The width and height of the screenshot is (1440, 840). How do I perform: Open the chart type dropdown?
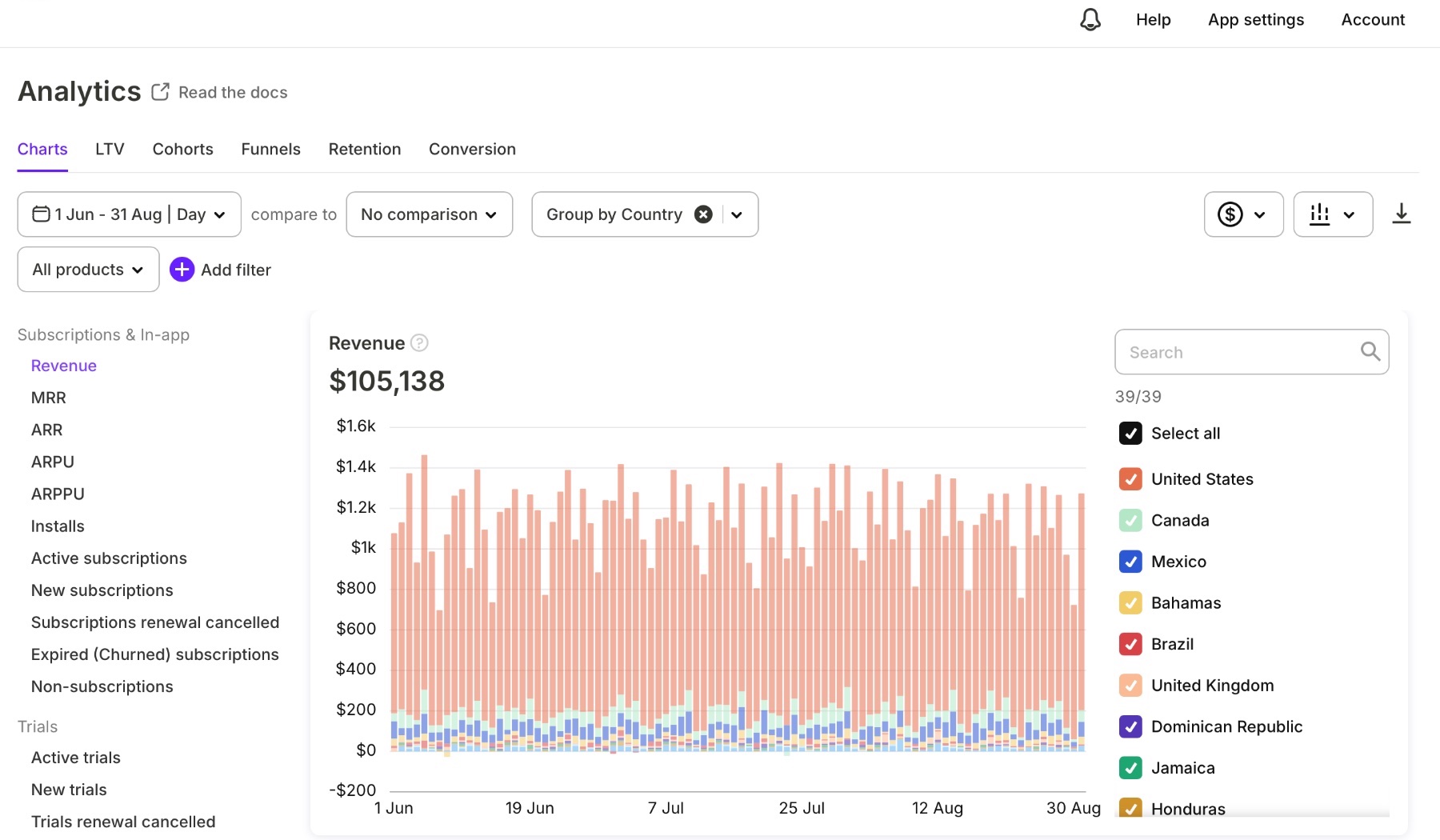click(x=1333, y=214)
